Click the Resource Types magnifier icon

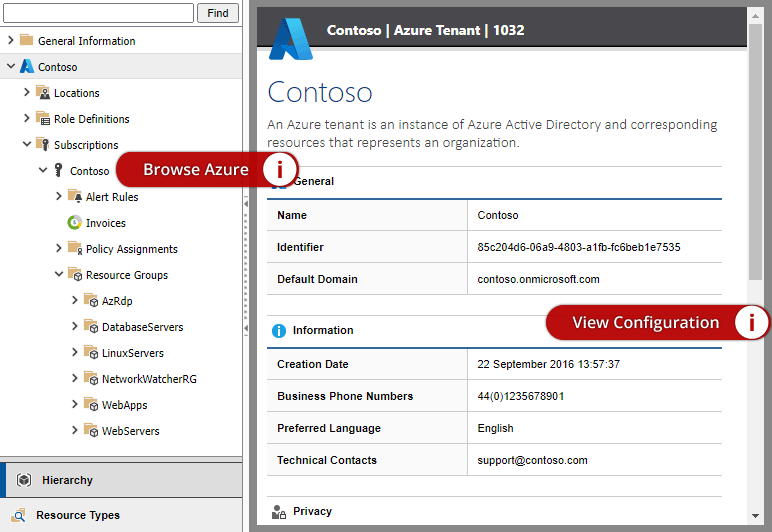tap(19, 515)
